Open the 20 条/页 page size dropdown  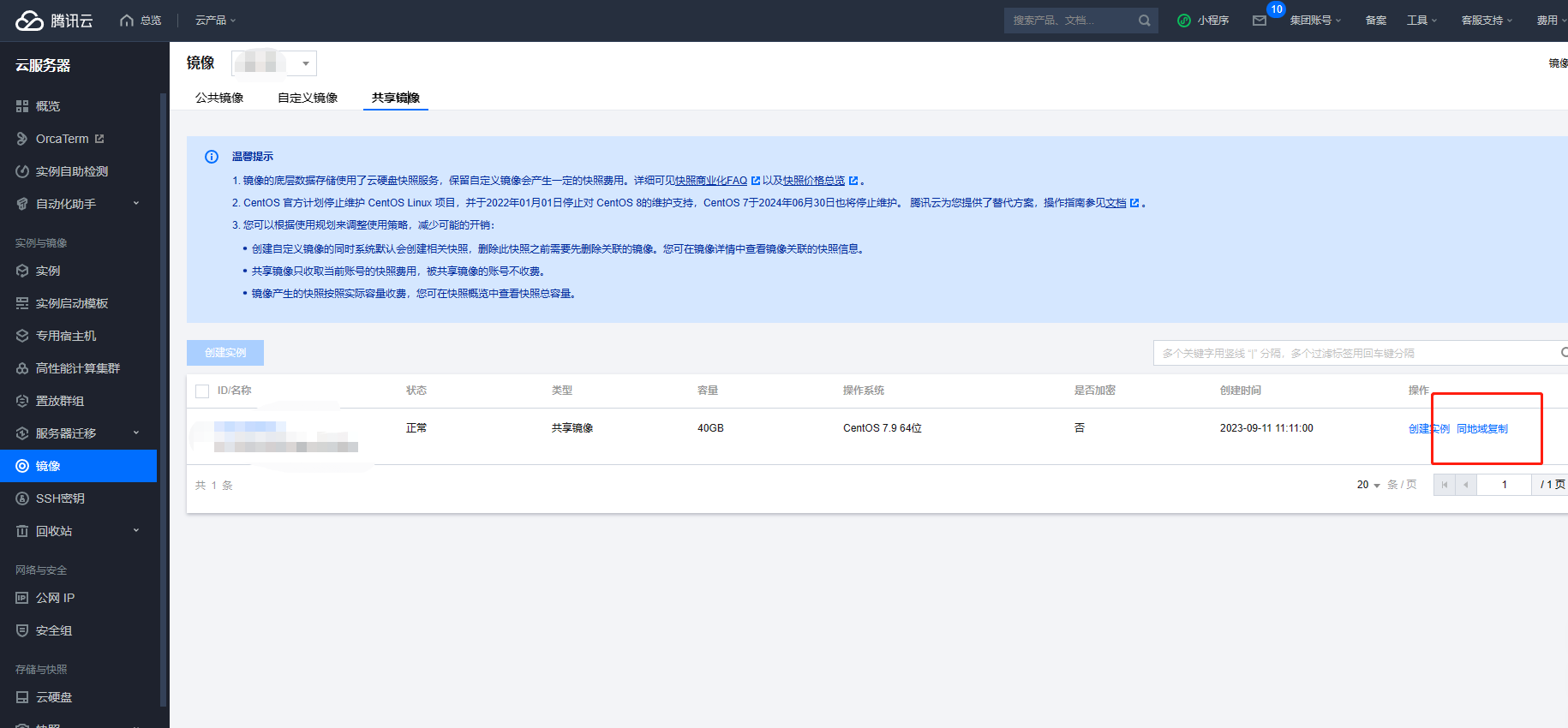tap(1368, 485)
